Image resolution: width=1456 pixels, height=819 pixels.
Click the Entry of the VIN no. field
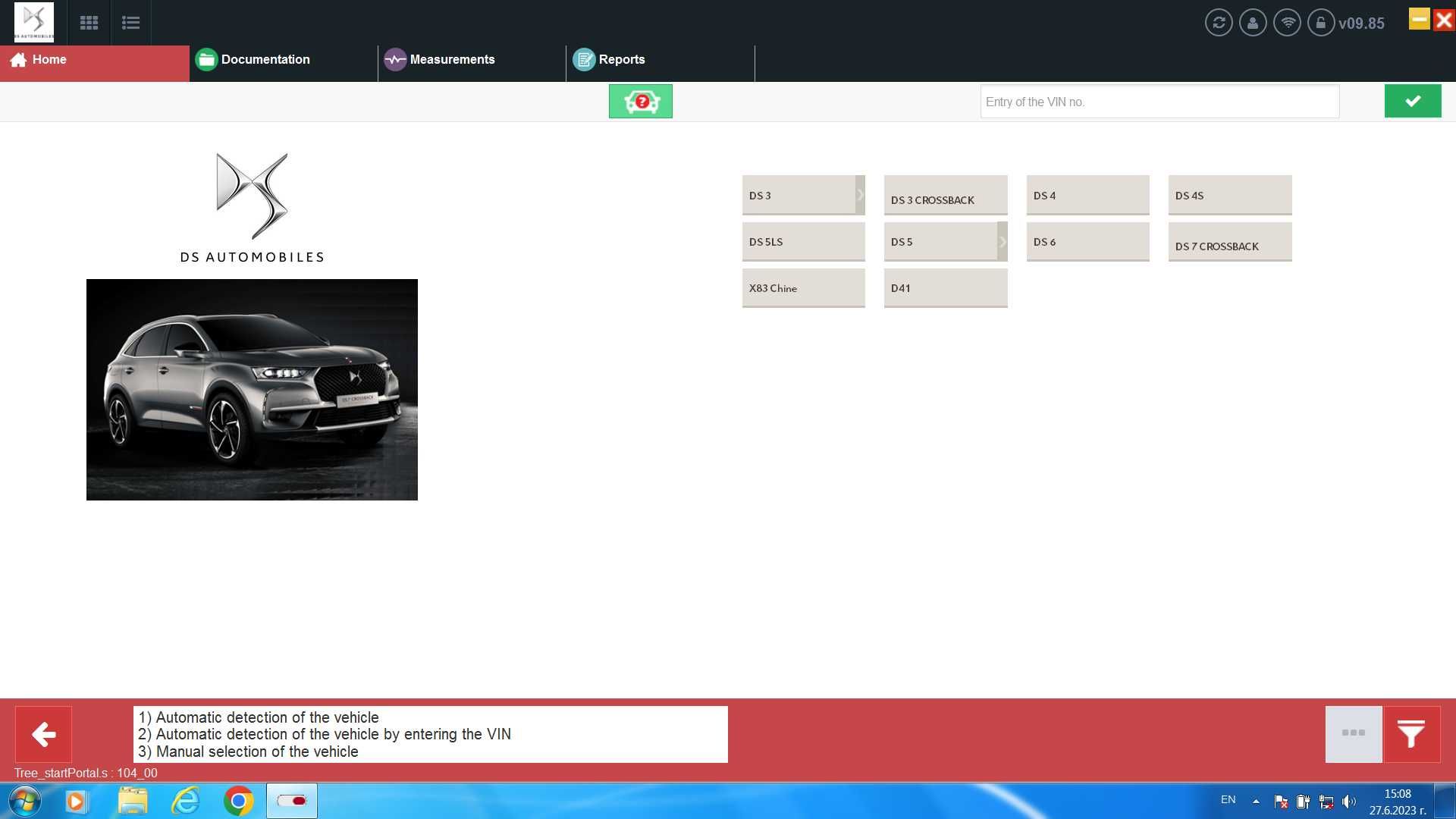coord(1159,102)
